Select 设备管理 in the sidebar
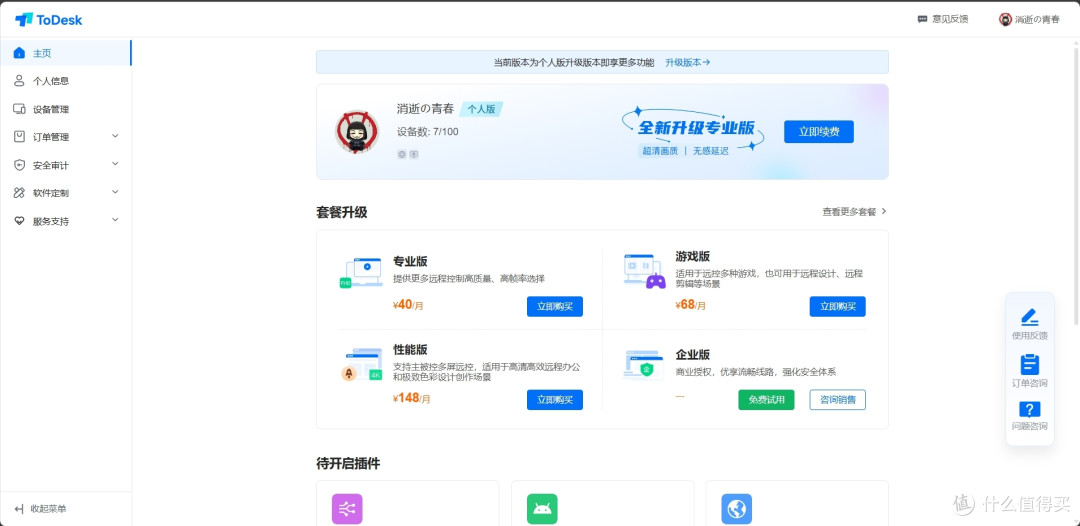This screenshot has width=1080, height=526. point(65,109)
